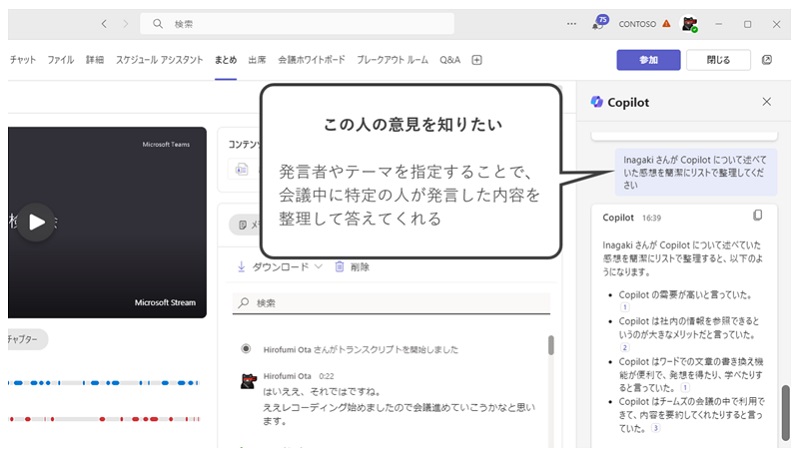Click the CONTOSO organization label
800x460 pixels.
(637, 24)
